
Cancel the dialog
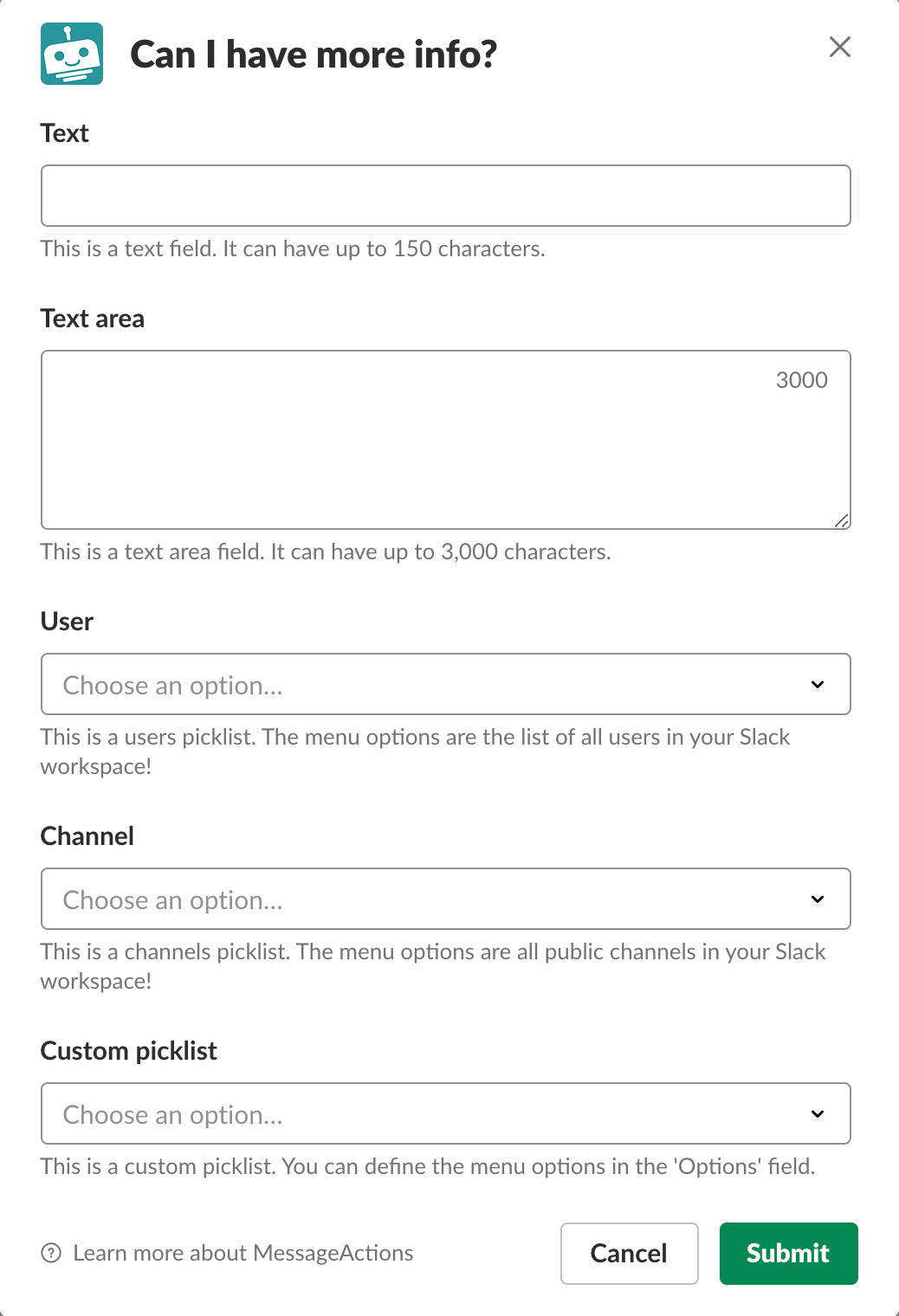[x=629, y=1253]
